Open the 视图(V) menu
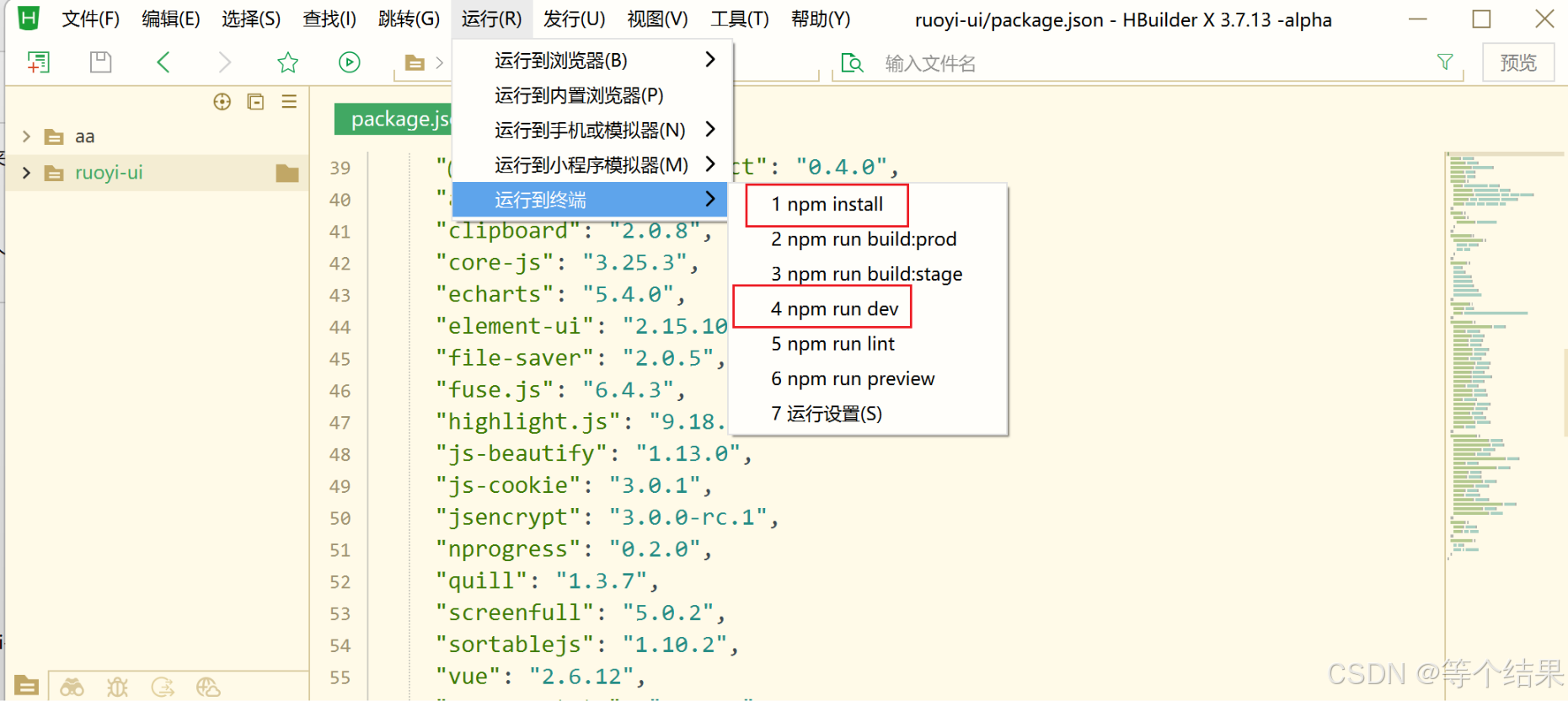Screen dimensions: 1568x701 pos(657,19)
